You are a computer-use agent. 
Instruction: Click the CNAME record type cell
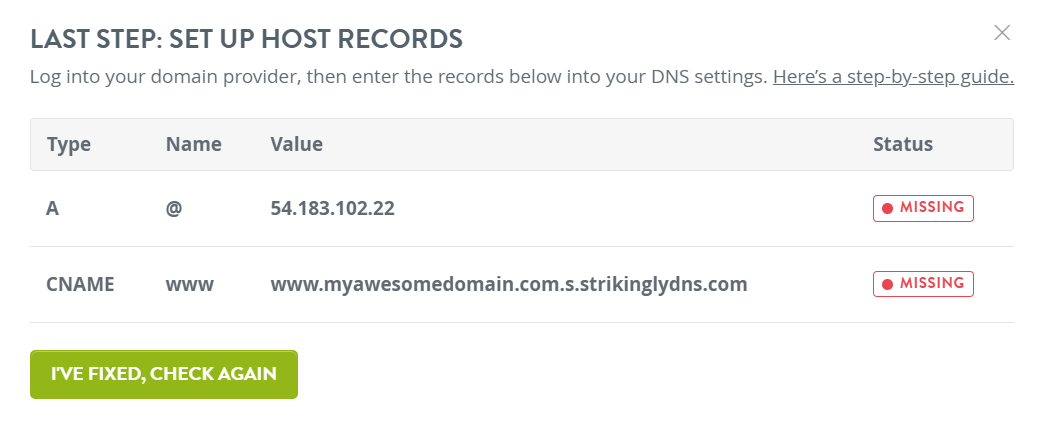click(x=80, y=284)
